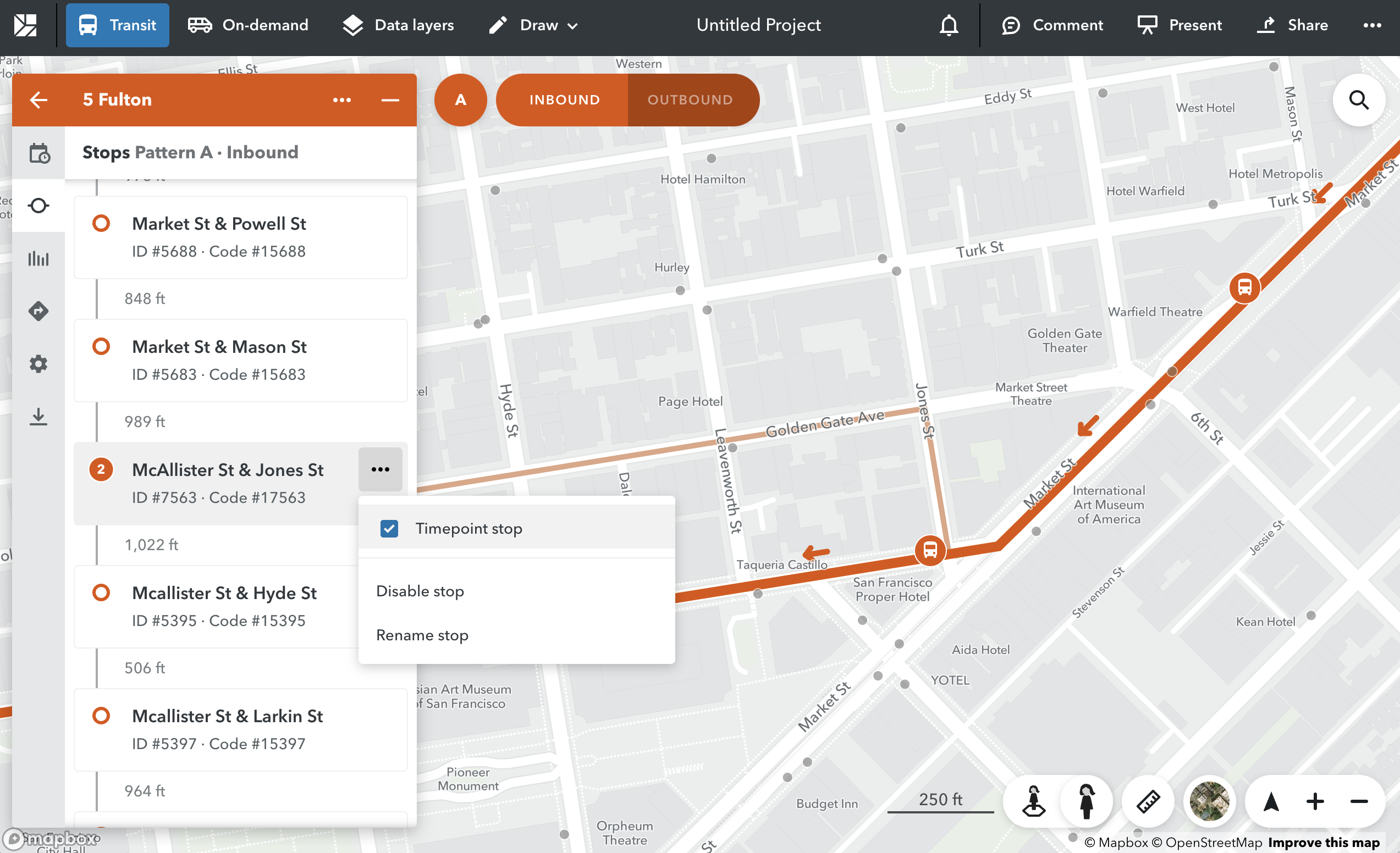Open route settings gear in sidebar
Screen dimensions: 1400x853
(38, 363)
